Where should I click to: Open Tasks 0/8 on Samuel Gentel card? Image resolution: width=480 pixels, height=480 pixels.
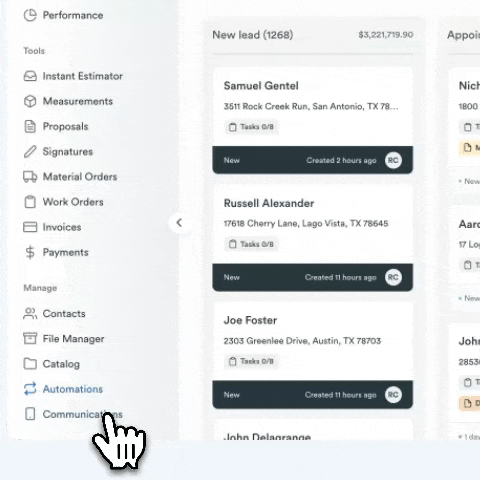point(251,127)
